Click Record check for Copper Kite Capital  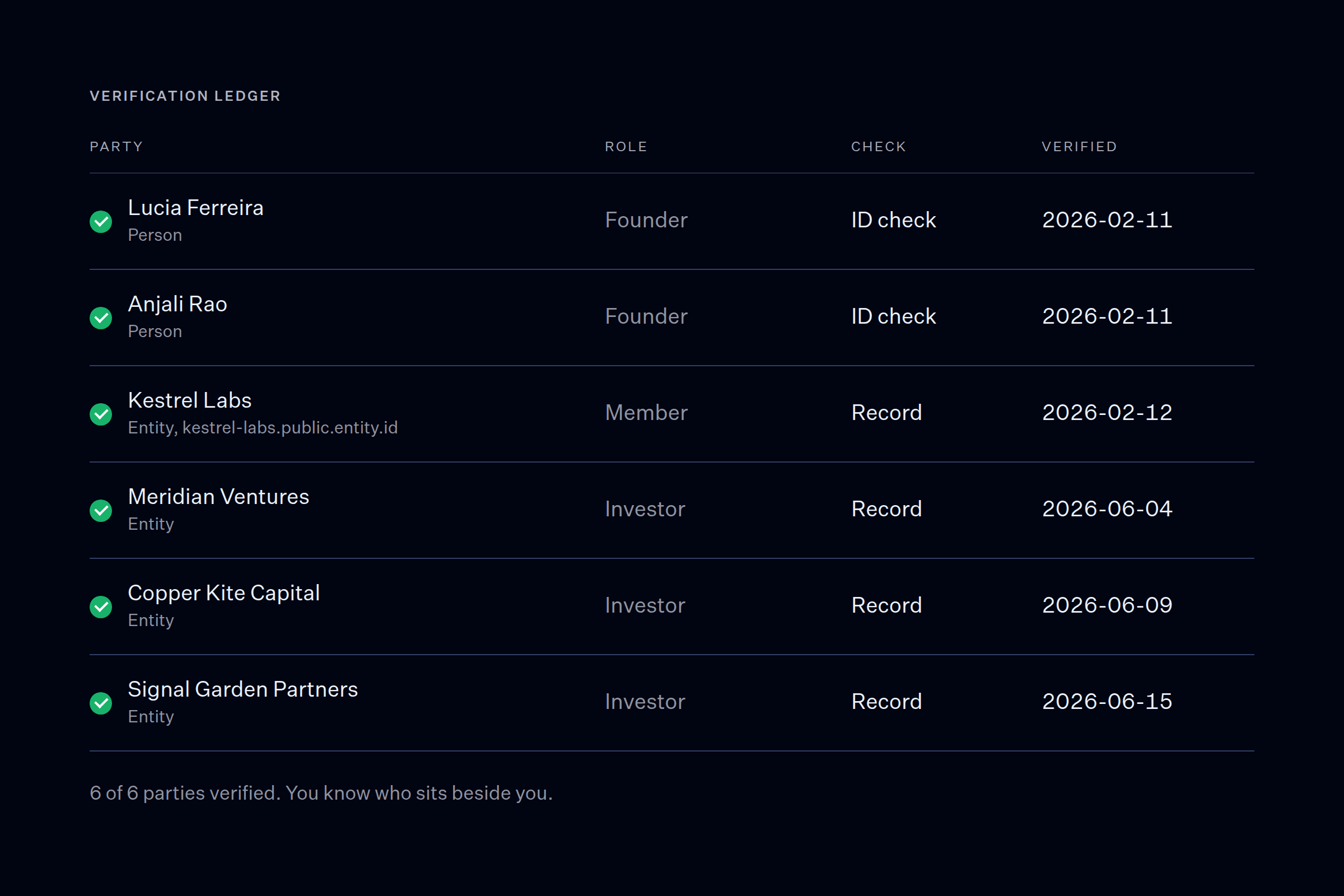(887, 605)
